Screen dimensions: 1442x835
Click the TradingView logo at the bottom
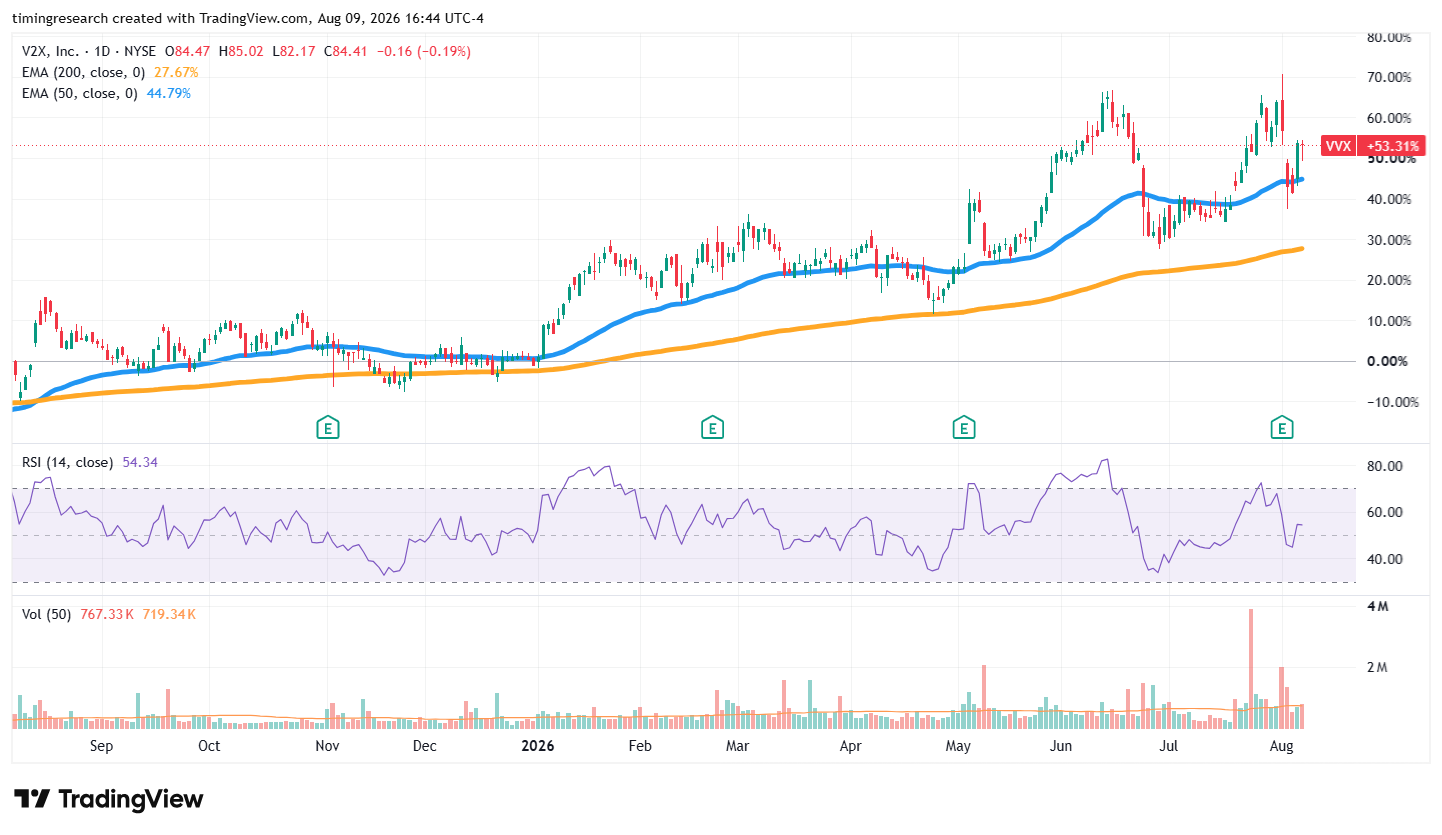[108, 799]
